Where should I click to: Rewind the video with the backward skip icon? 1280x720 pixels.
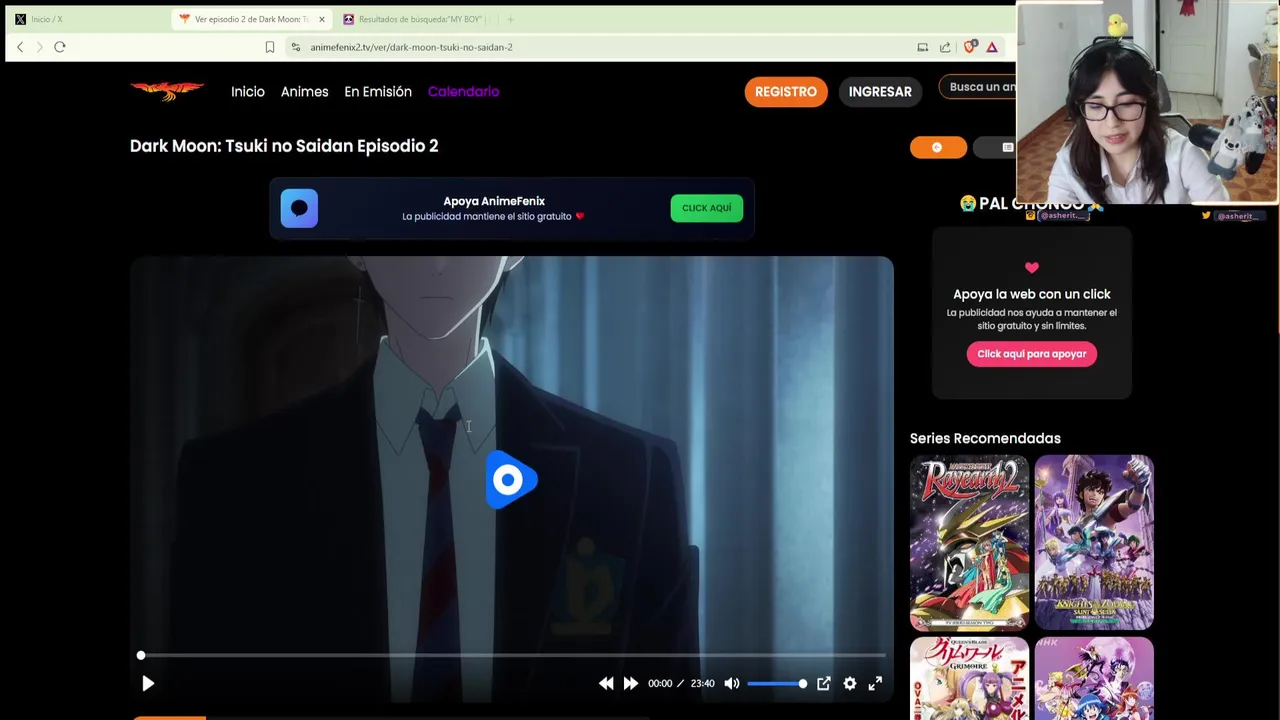[x=606, y=684]
